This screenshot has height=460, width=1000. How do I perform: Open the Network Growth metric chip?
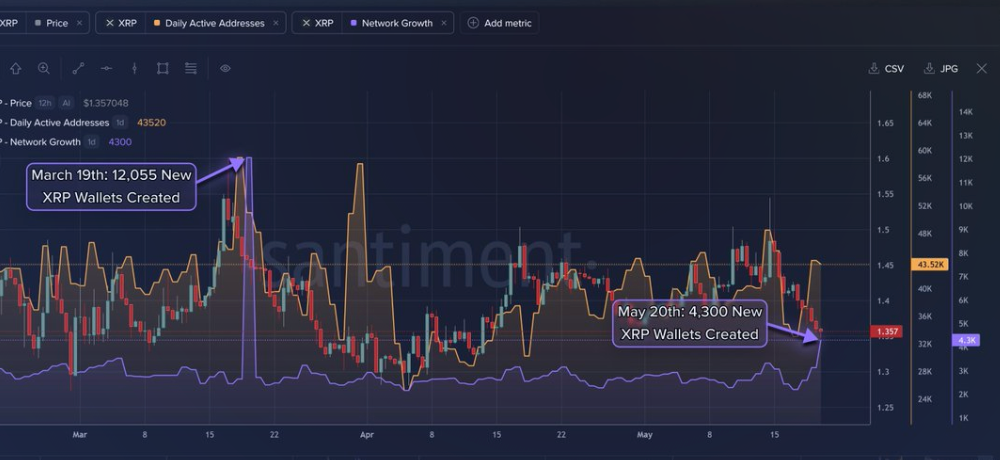pyautogui.click(x=397, y=23)
